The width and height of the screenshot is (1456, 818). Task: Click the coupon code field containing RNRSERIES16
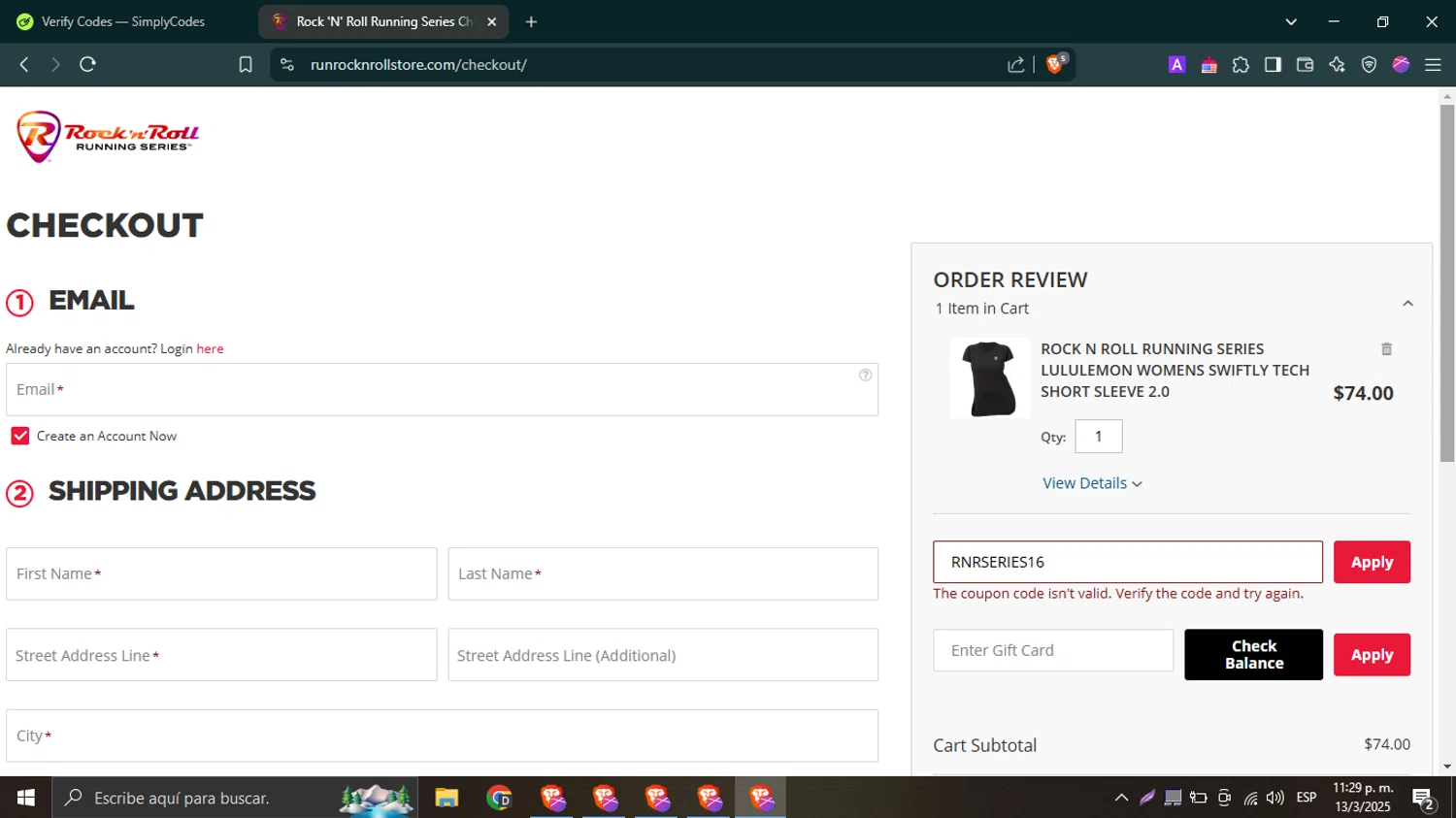(1128, 562)
